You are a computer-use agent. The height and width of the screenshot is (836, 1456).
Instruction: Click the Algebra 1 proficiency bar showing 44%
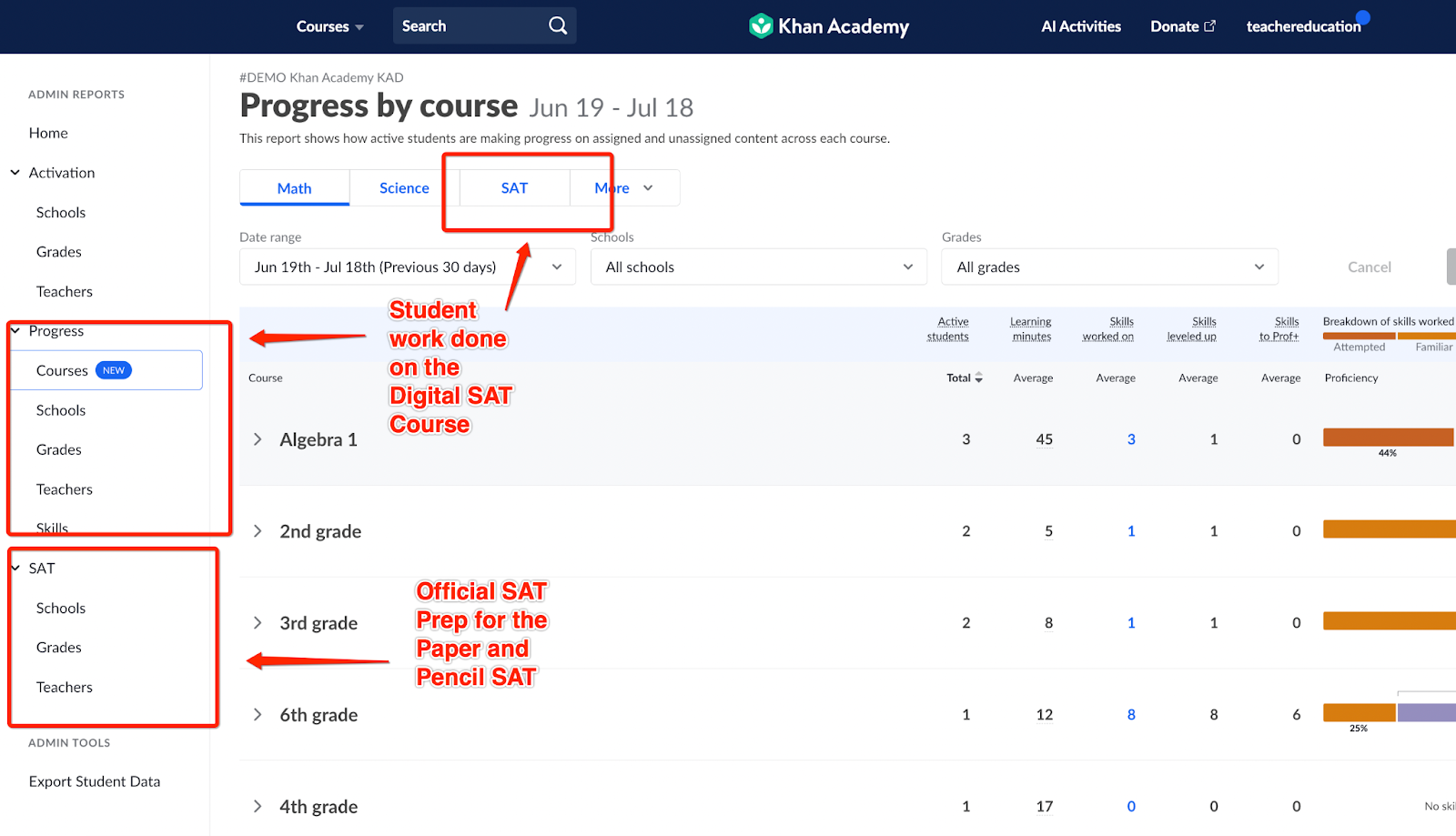pyautogui.click(x=1387, y=437)
